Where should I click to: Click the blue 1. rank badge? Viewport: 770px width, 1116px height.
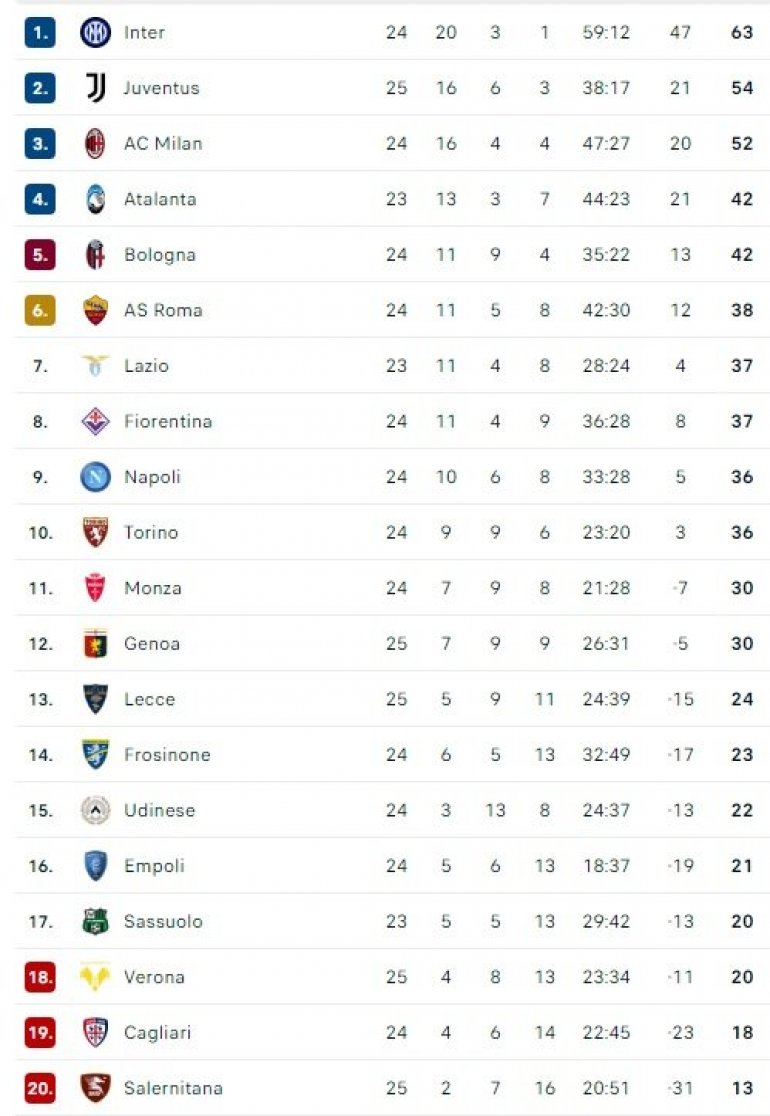coord(40,32)
